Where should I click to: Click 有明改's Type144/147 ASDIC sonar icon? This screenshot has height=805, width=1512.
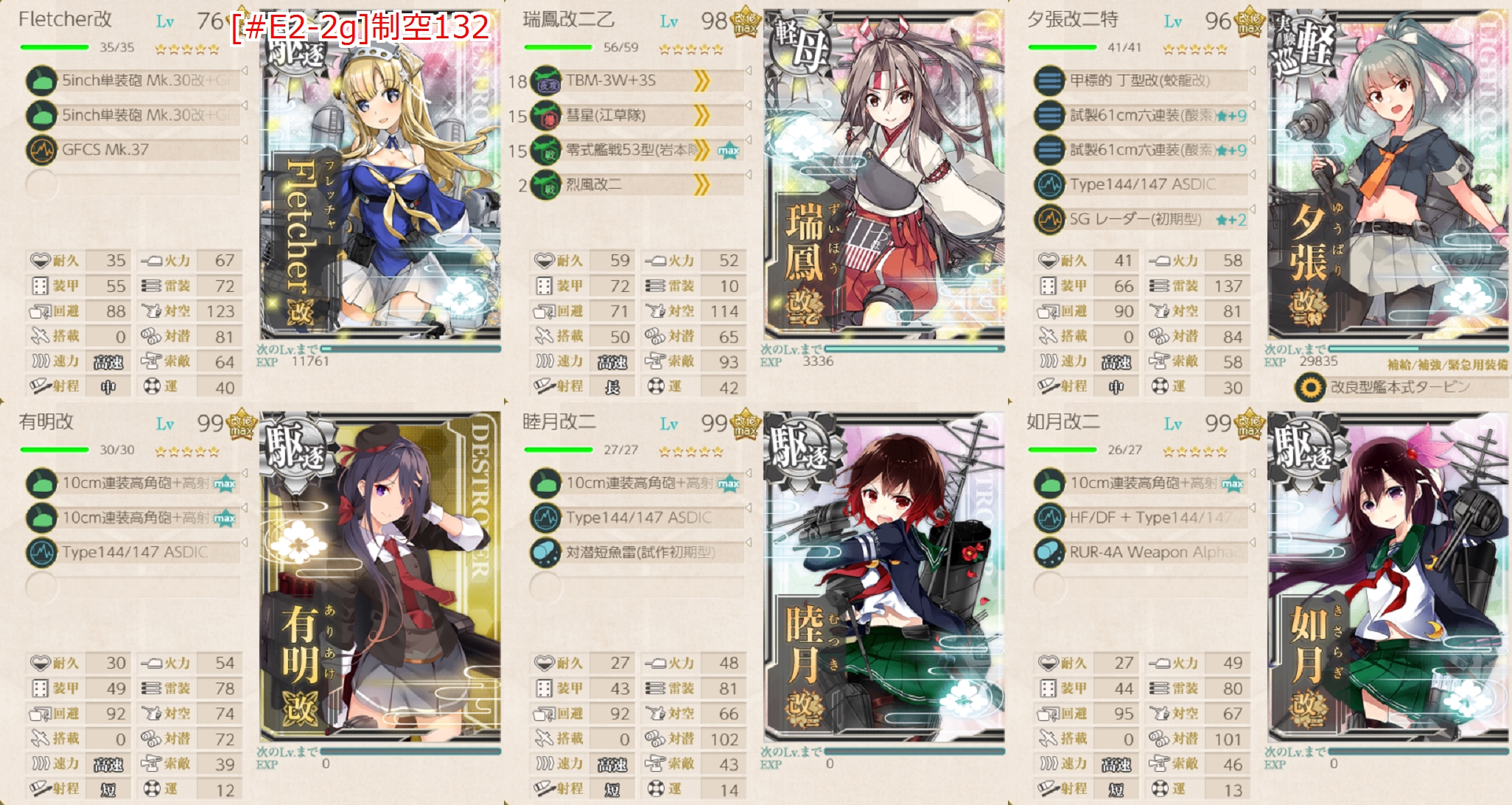(x=41, y=553)
